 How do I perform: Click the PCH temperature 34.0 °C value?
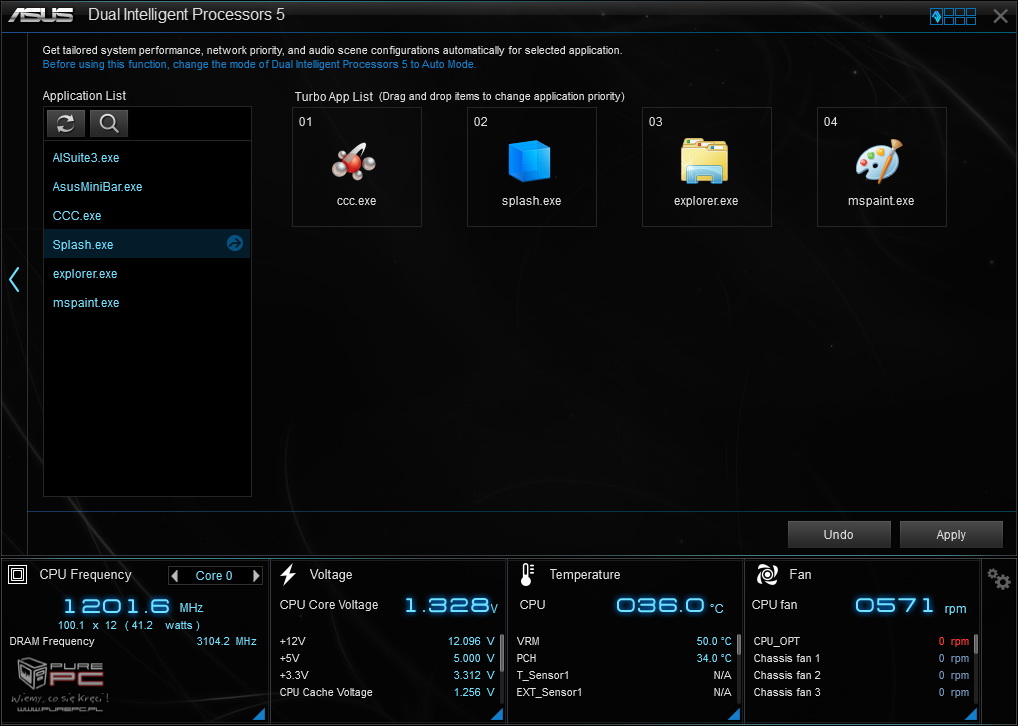[x=714, y=658]
